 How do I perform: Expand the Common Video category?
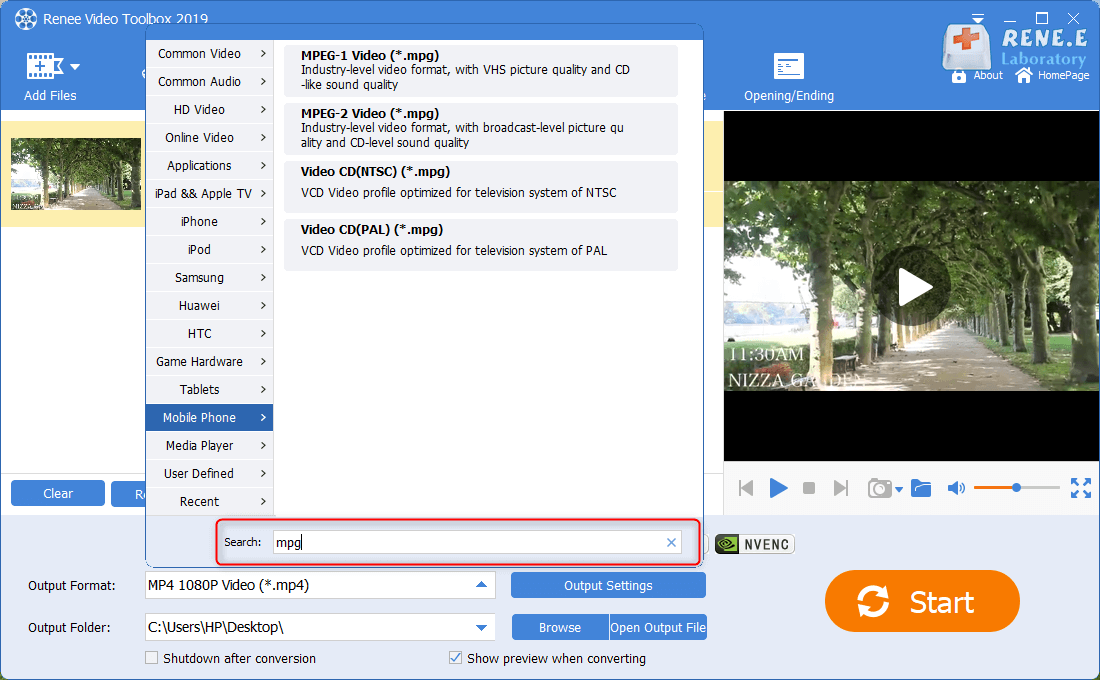coord(209,54)
